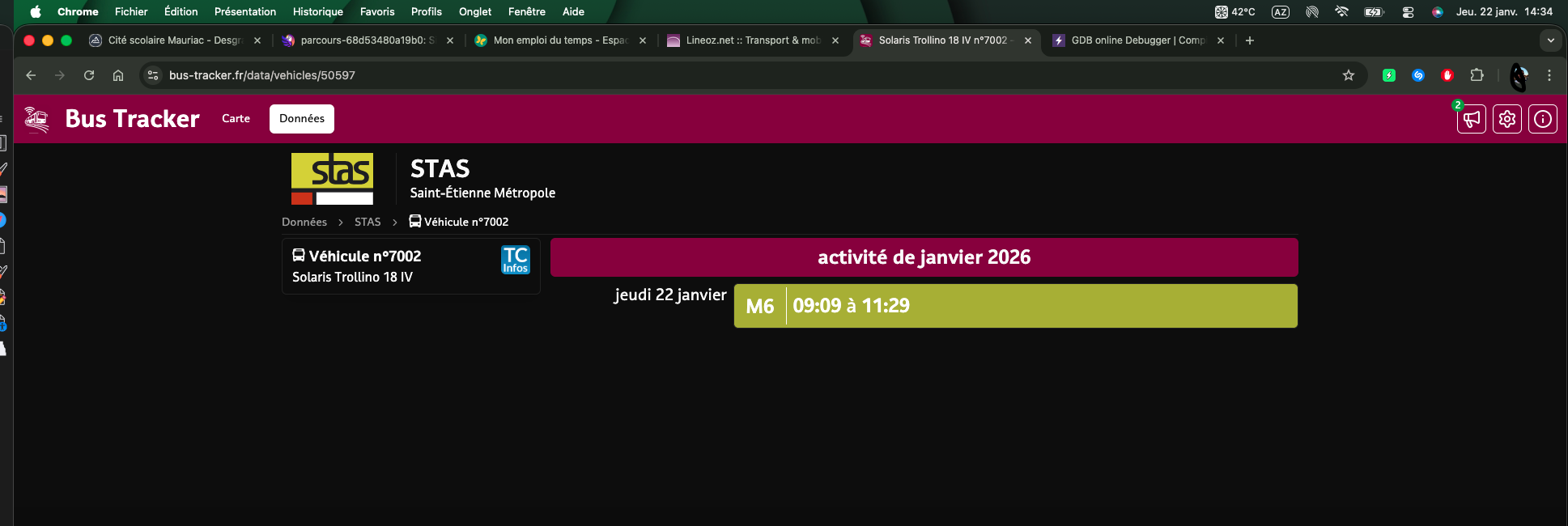Click the info circle icon
Viewport: 1568px width, 526px height.
pos(1542,119)
